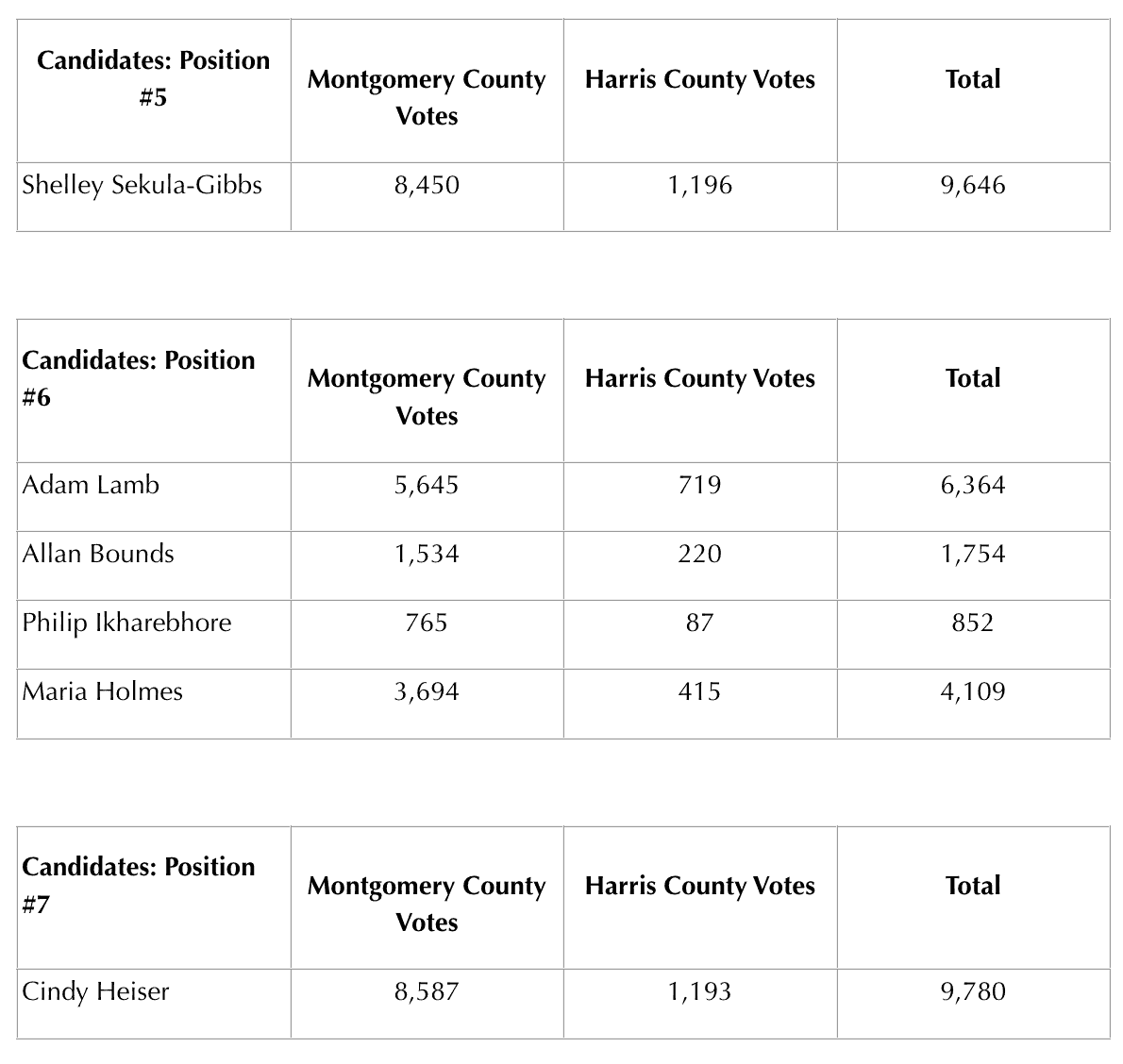The width and height of the screenshot is (1123, 1064).
Task: Select Cindy Heiser in Position #7 table
Action: click(x=95, y=991)
